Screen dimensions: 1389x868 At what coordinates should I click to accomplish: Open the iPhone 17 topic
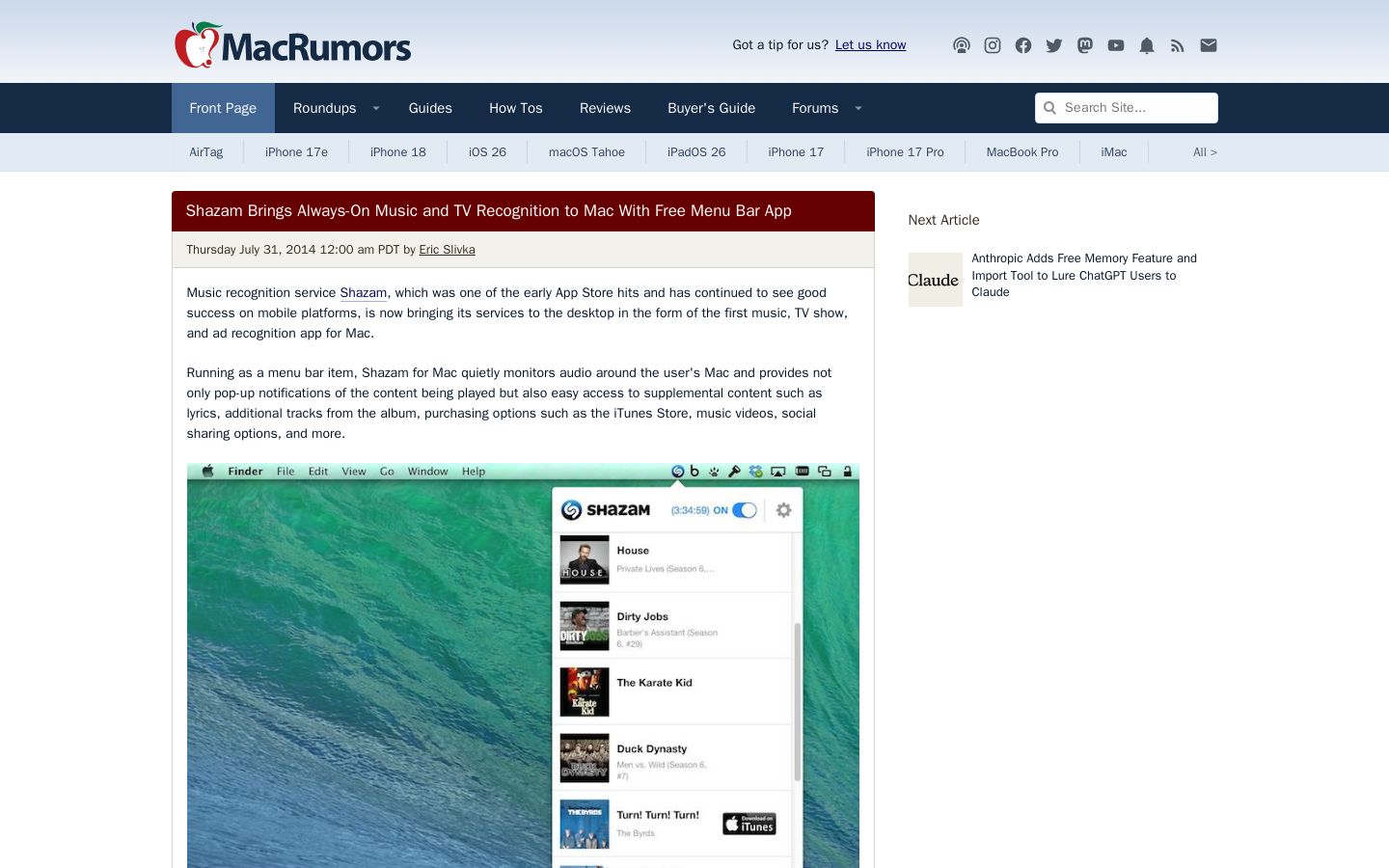point(796,152)
